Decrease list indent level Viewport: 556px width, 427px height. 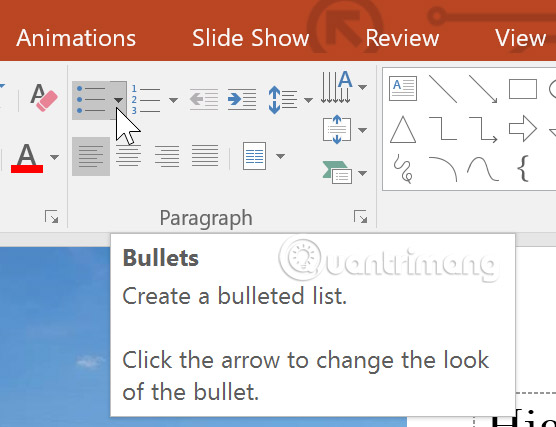click(204, 99)
